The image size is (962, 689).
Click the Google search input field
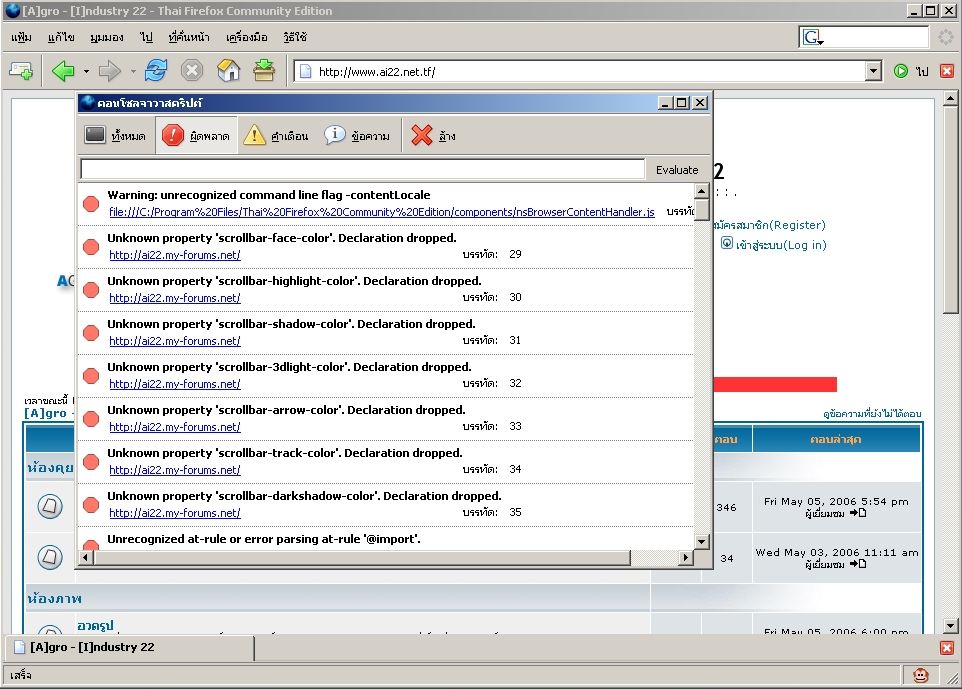click(x=876, y=37)
